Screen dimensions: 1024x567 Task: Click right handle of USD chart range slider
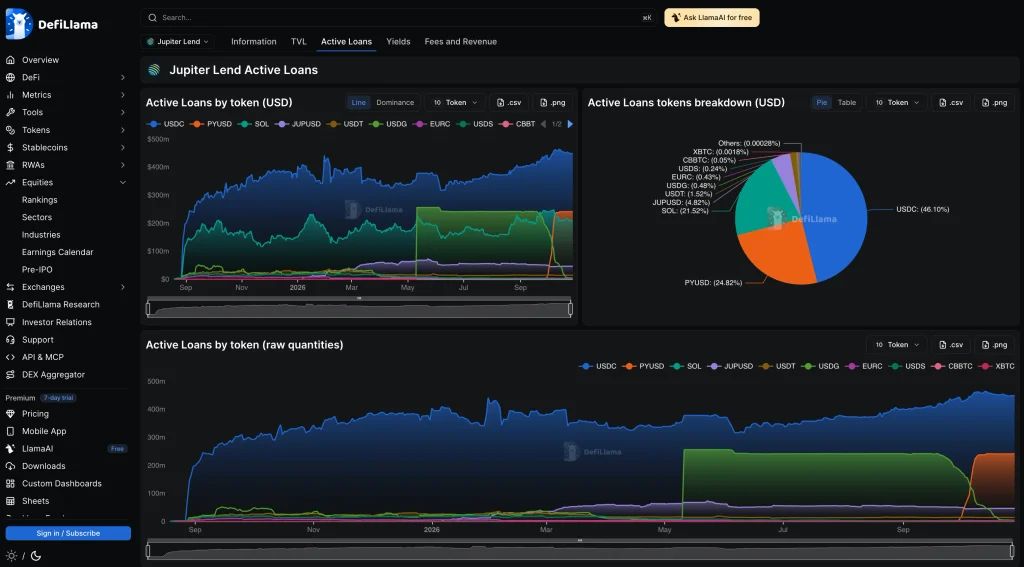click(571, 308)
